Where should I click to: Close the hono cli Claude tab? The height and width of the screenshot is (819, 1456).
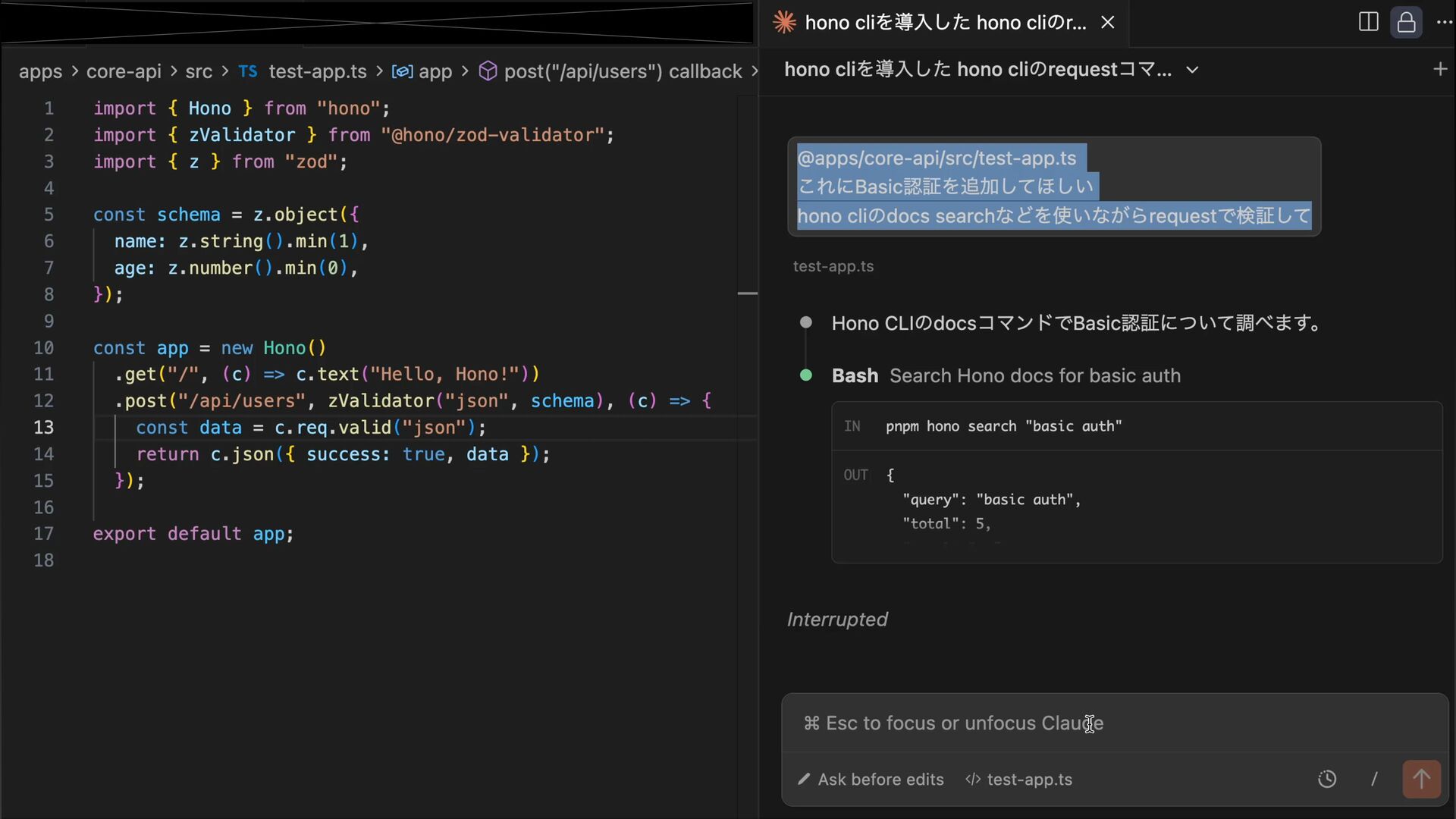click(x=1108, y=23)
